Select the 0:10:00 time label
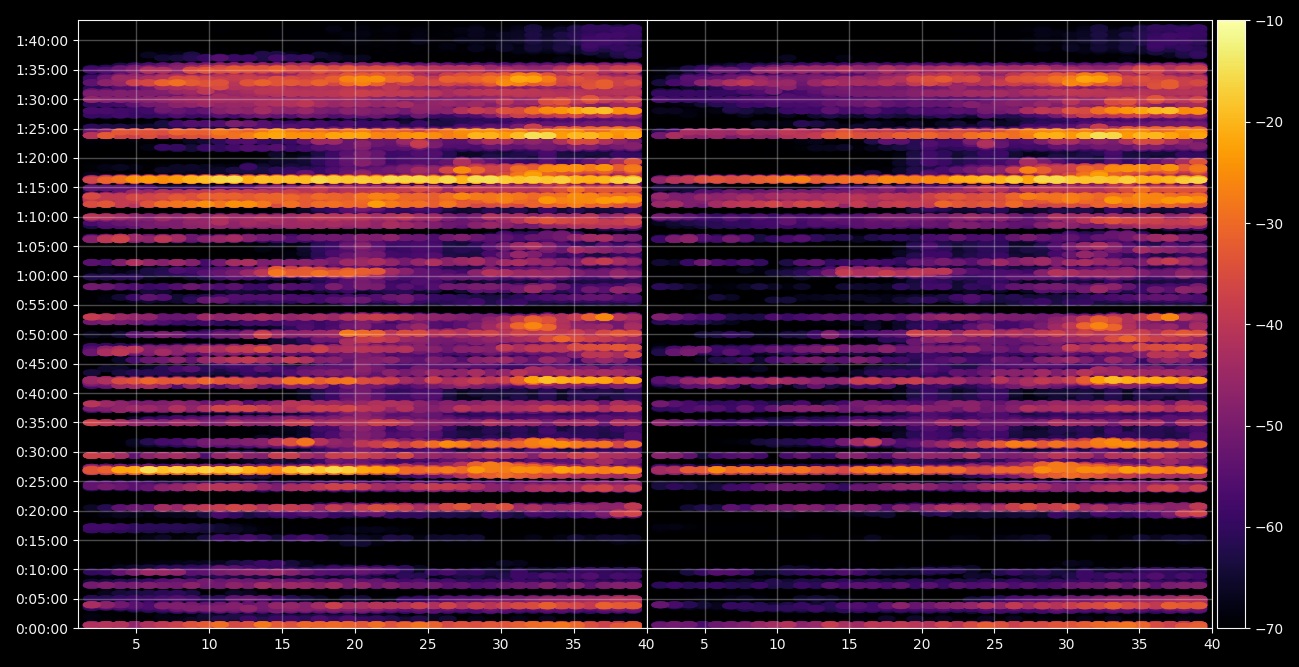This screenshot has height=667, width=1299. pyautogui.click(x=42, y=570)
